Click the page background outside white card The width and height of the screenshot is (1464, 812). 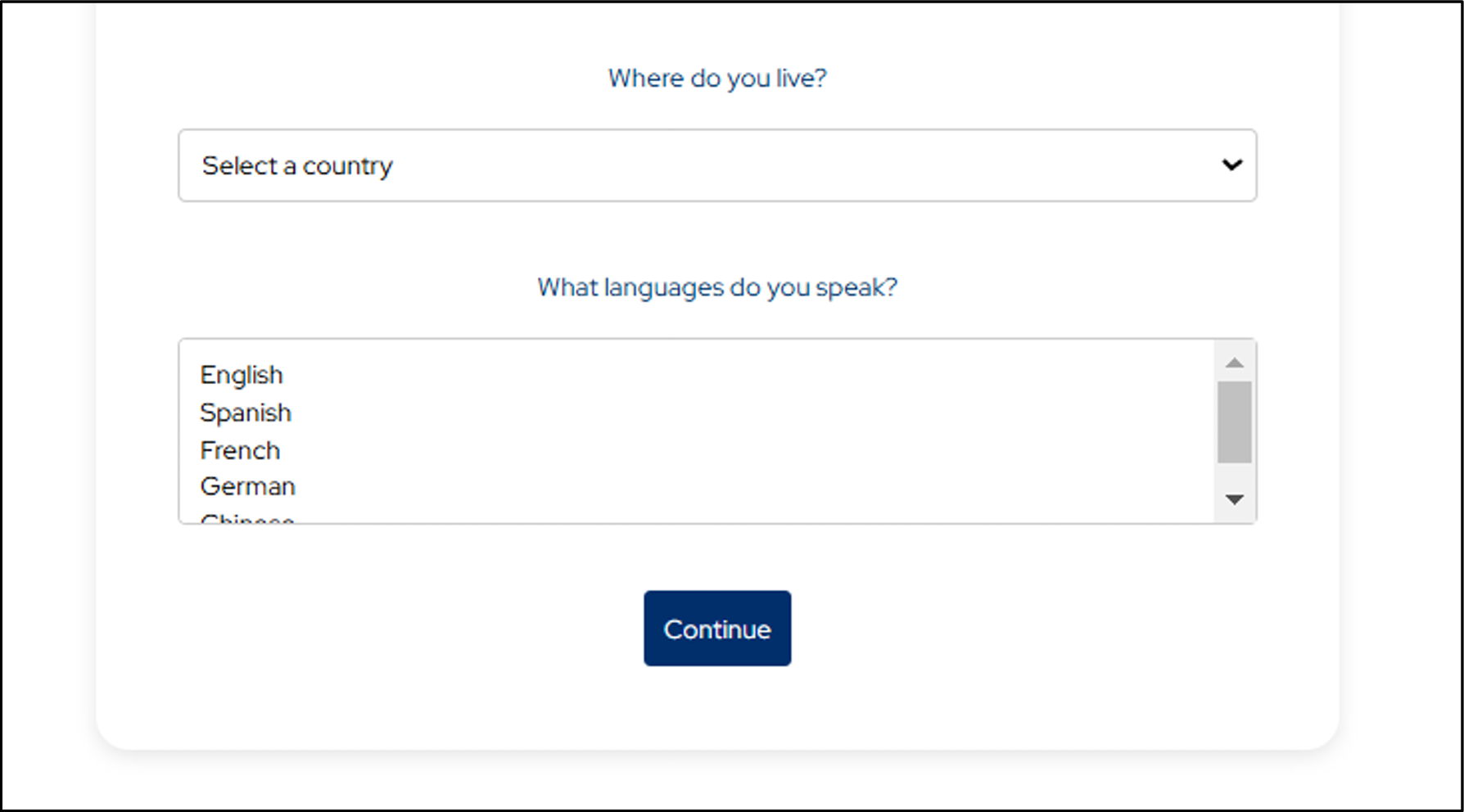click(x=1400, y=409)
